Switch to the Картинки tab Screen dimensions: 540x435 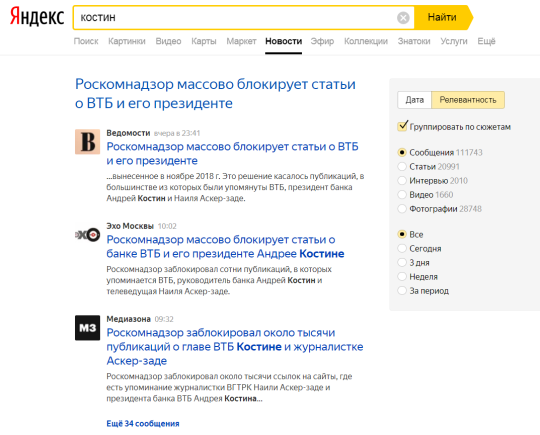127,41
